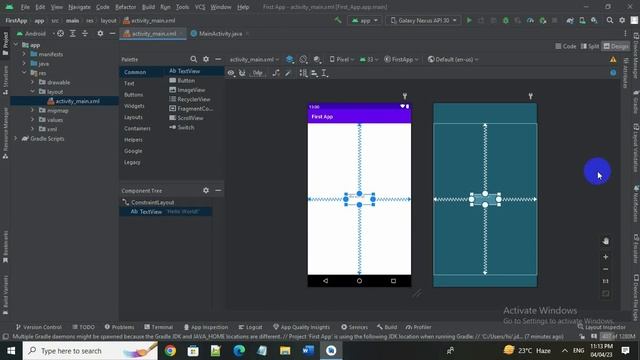Select TextView in Component Tree
640x360 pixels.
tap(165, 211)
